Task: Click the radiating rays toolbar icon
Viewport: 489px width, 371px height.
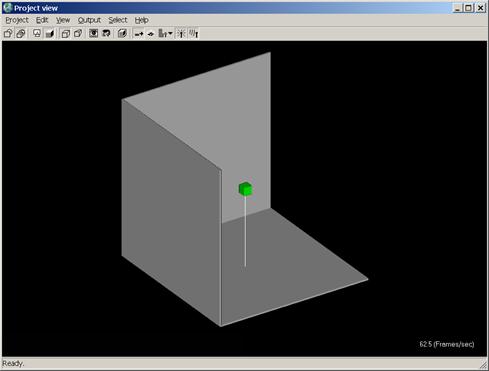Action: pos(181,33)
